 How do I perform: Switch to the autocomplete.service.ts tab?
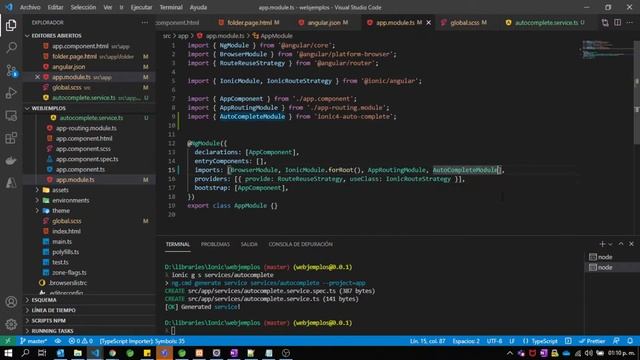[x=546, y=23]
